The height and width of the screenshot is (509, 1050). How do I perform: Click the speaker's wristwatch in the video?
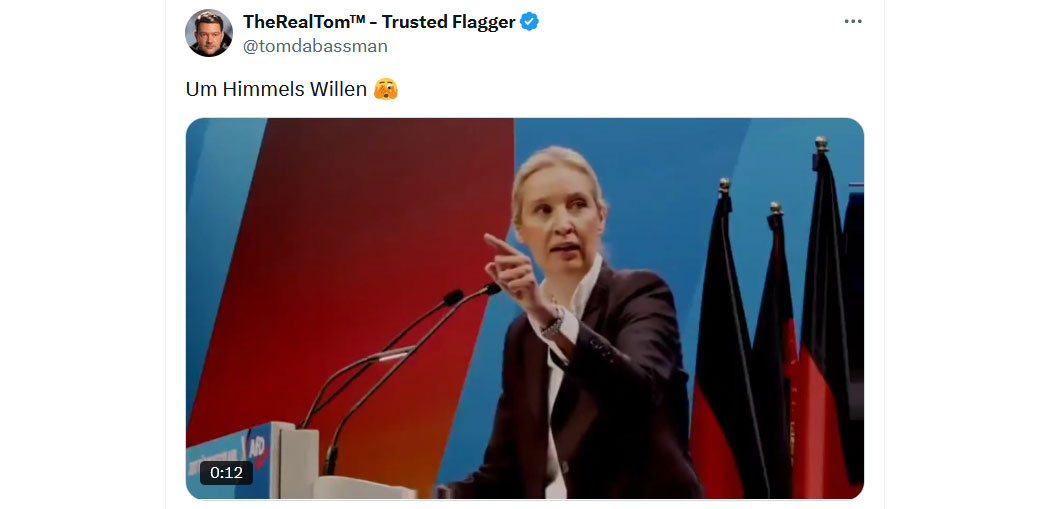tap(552, 325)
